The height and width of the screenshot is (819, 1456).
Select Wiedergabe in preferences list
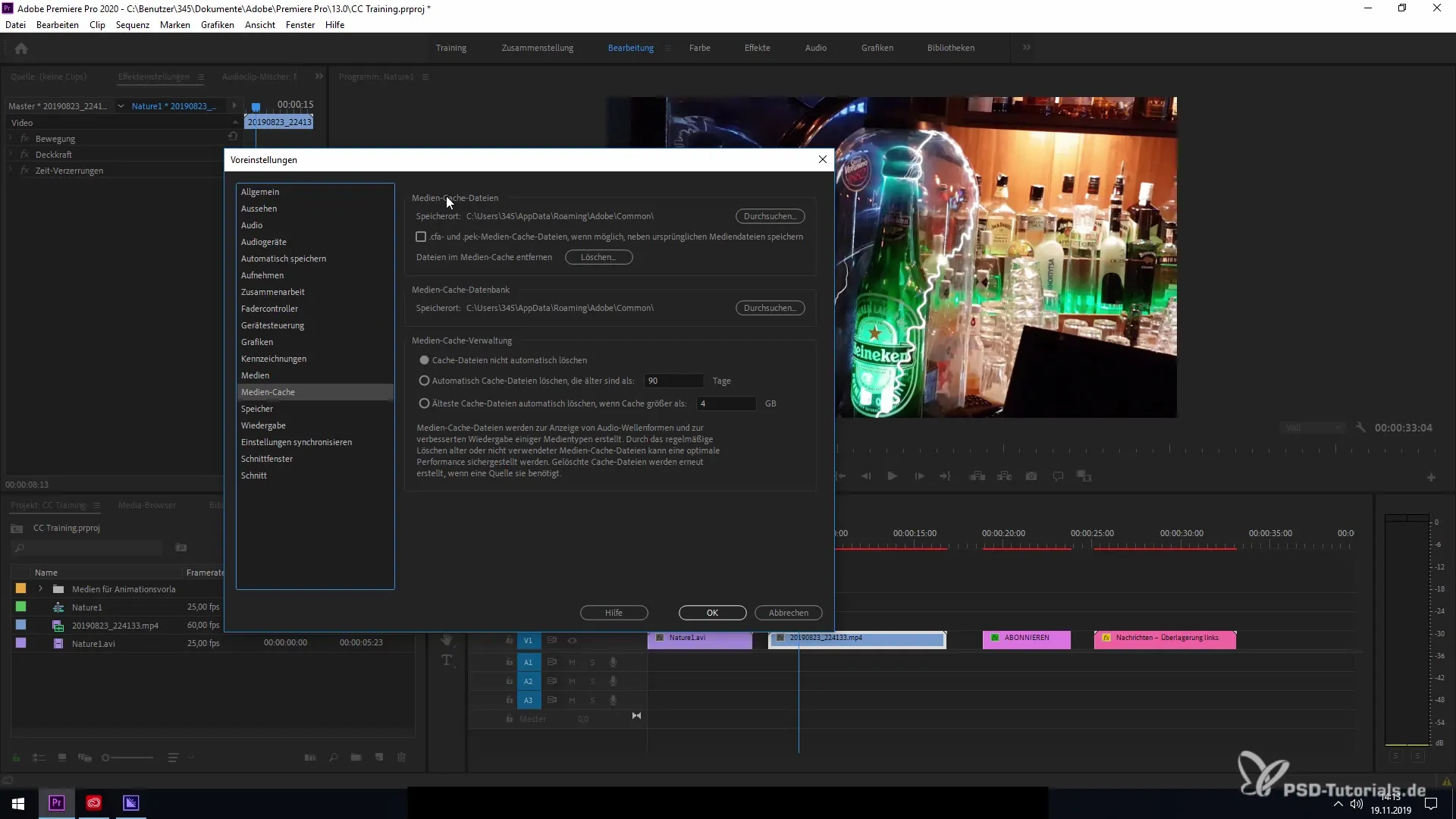pos(315,425)
